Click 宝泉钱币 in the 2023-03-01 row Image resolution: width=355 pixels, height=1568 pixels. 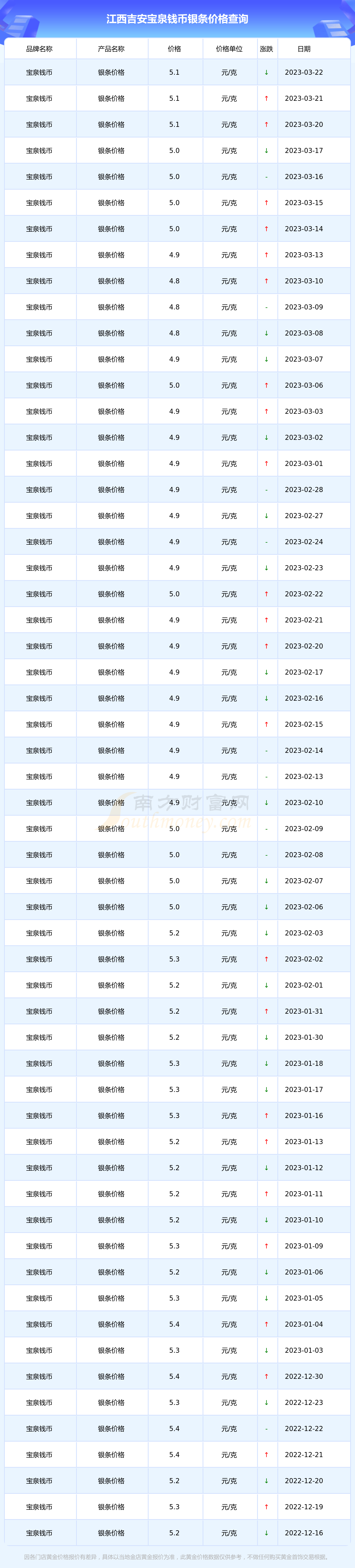[40, 464]
